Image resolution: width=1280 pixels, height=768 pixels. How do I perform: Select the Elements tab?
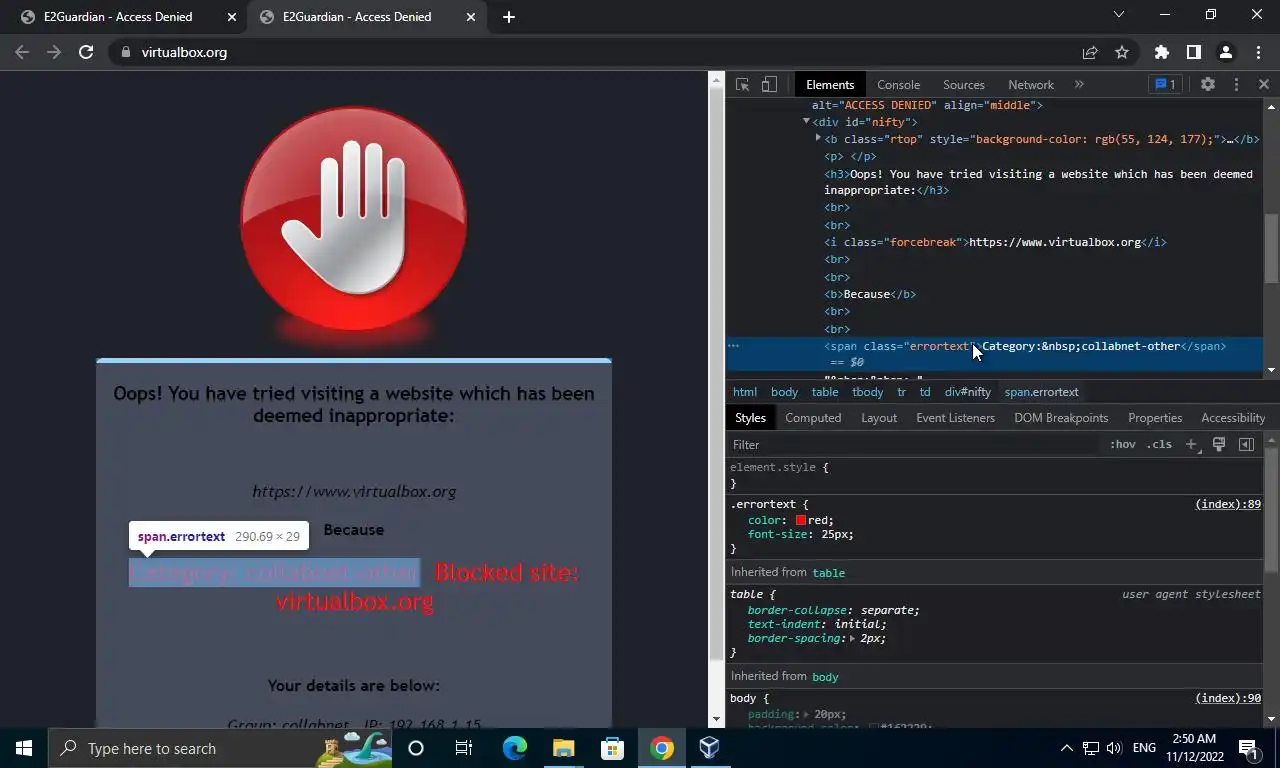pos(830,85)
